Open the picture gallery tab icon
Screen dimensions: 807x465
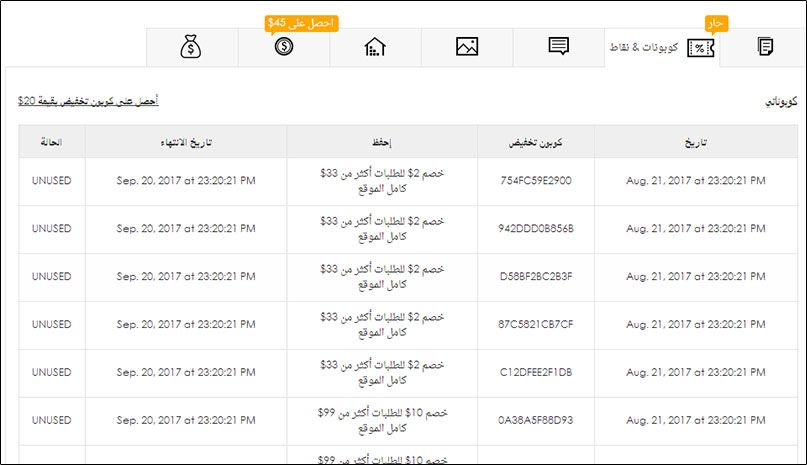point(467,47)
